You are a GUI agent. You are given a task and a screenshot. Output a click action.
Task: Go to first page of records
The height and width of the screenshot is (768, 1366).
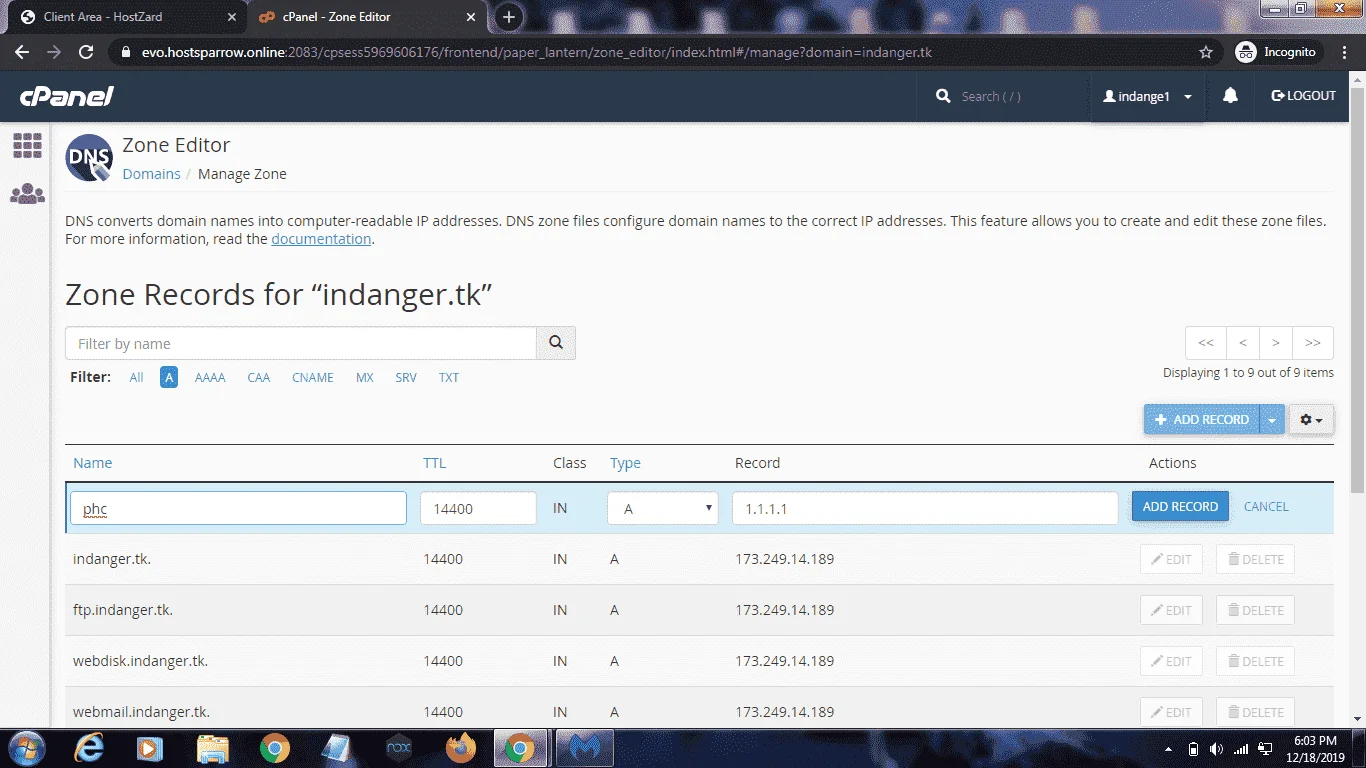pos(1206,343)
